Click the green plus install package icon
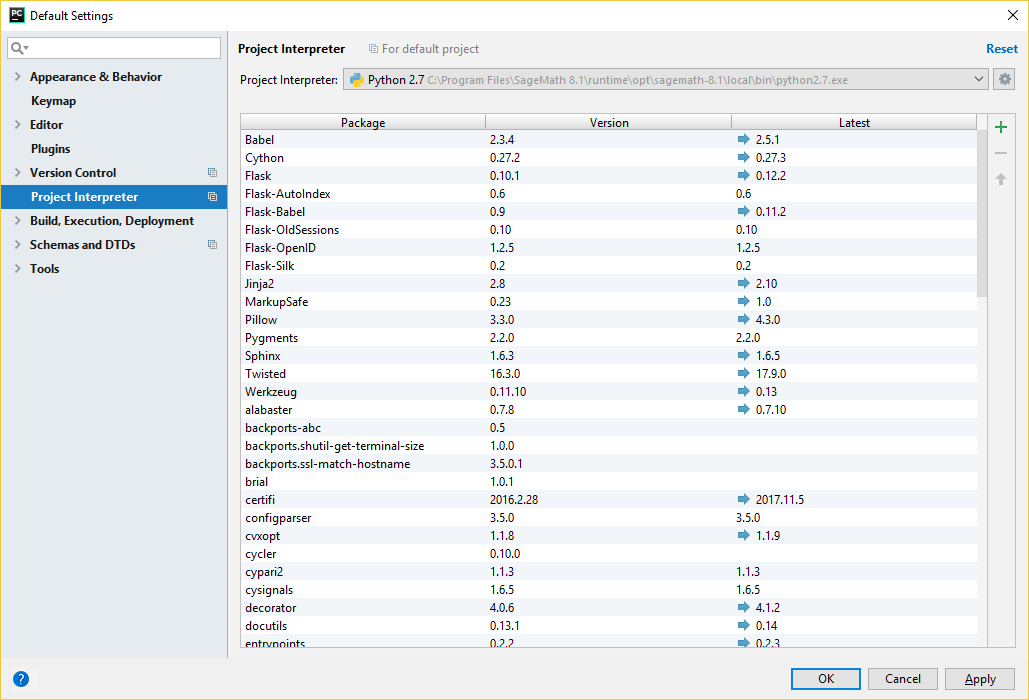The height and width of the screenshot is (700, 1029). pyautogui.click(x=1001, y=127)
